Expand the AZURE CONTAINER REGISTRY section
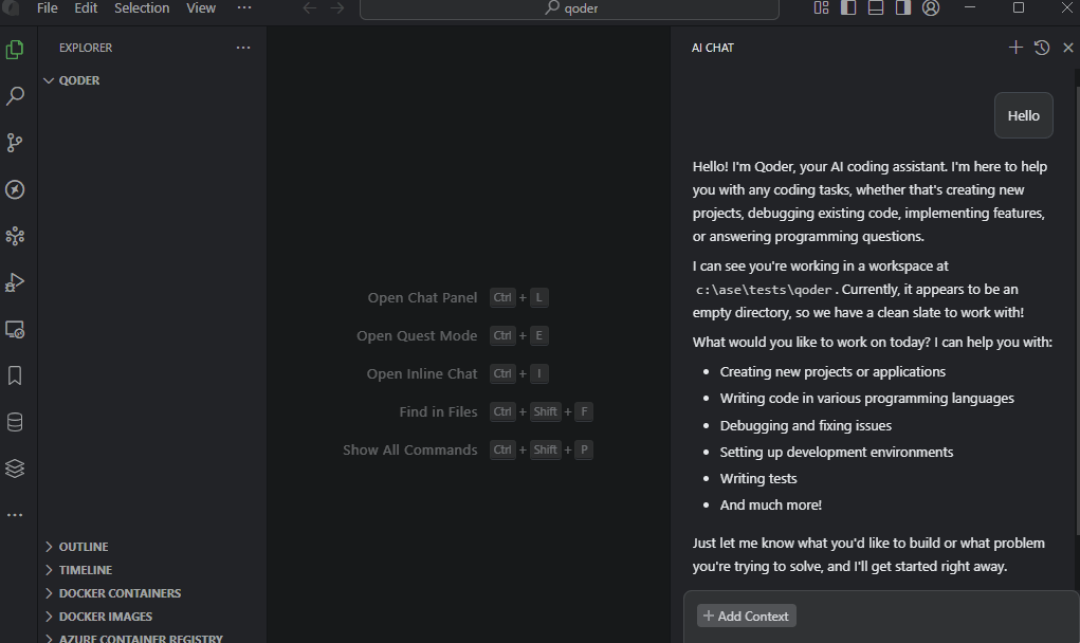This screenshot has width=1080, height=643. pyautogui.click(x=152, y=638)
